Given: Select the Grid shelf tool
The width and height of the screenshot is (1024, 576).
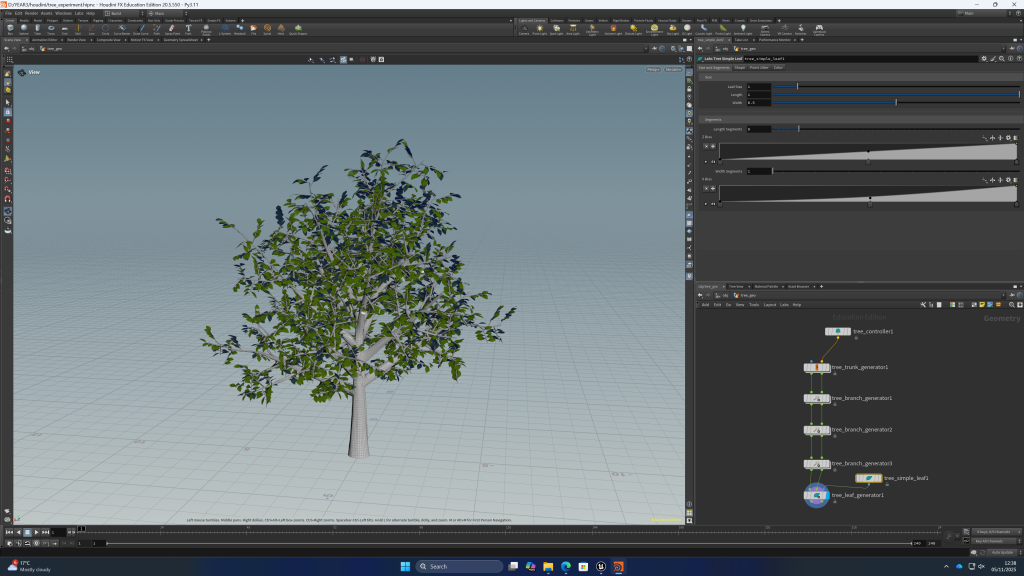Looking at the screenshot, I should pyautogui.click(x=64, y=29).
